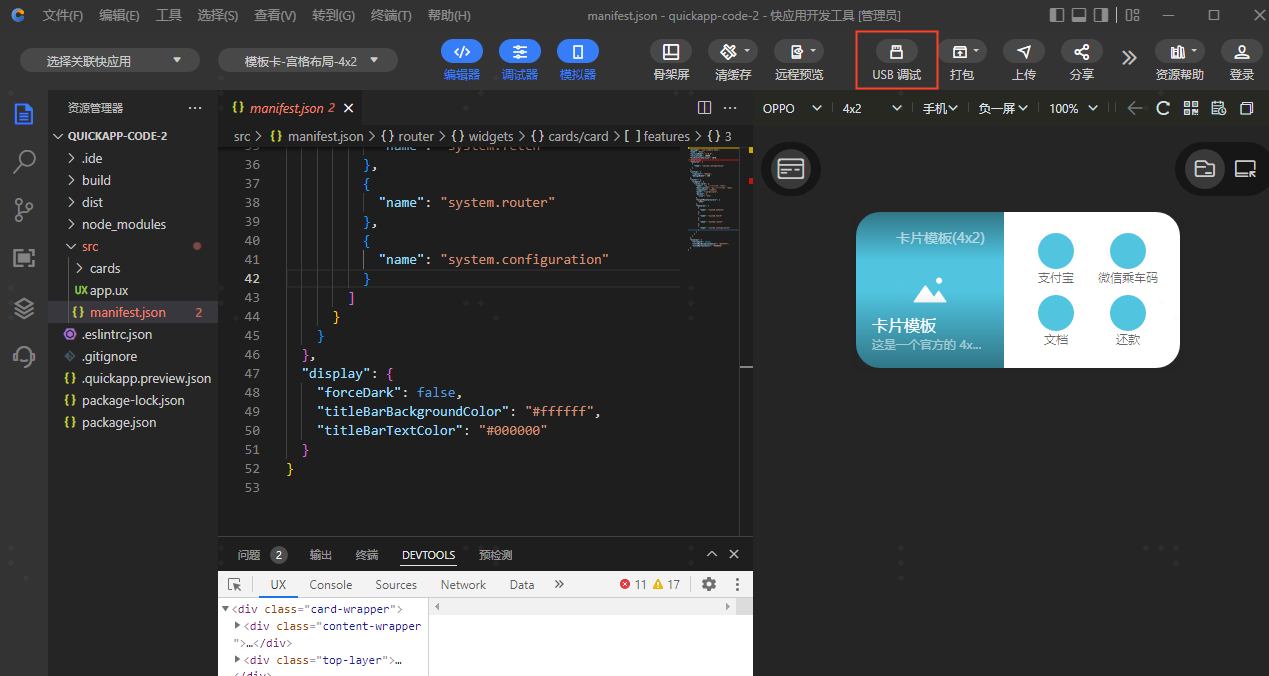Open Search in the activity bar
Image resolution: width=1269 pixels, height=676 pixels.
point(24,162)
